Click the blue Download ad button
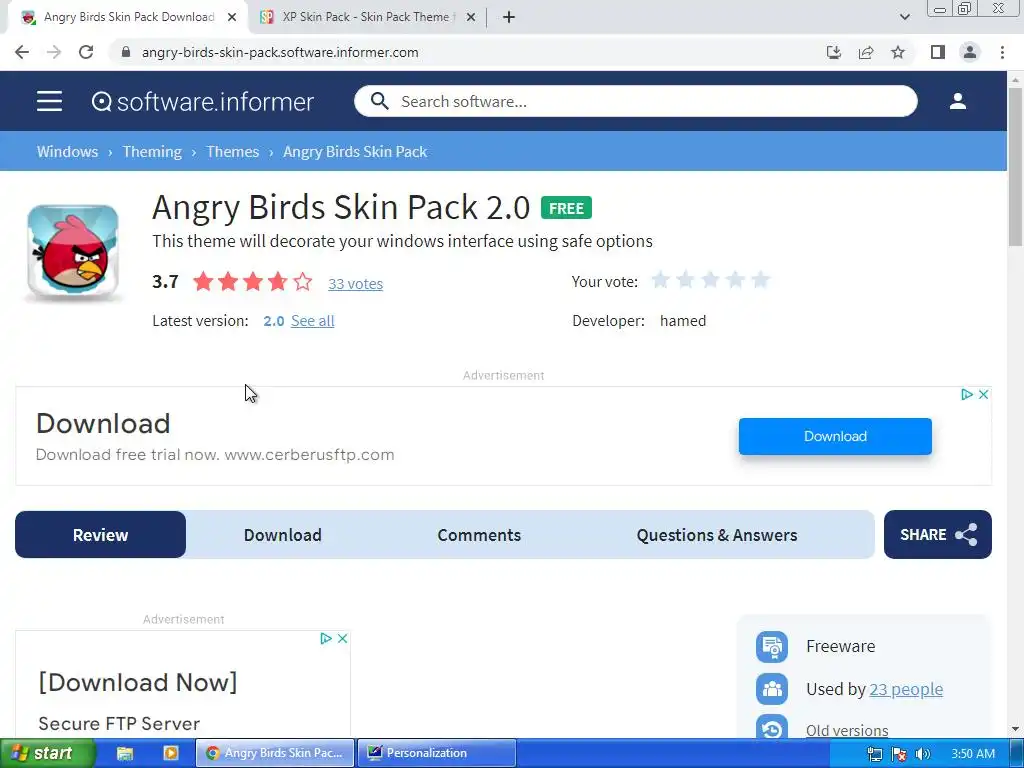The width and height of the screenshot is (1024, 768). [835, 436]
